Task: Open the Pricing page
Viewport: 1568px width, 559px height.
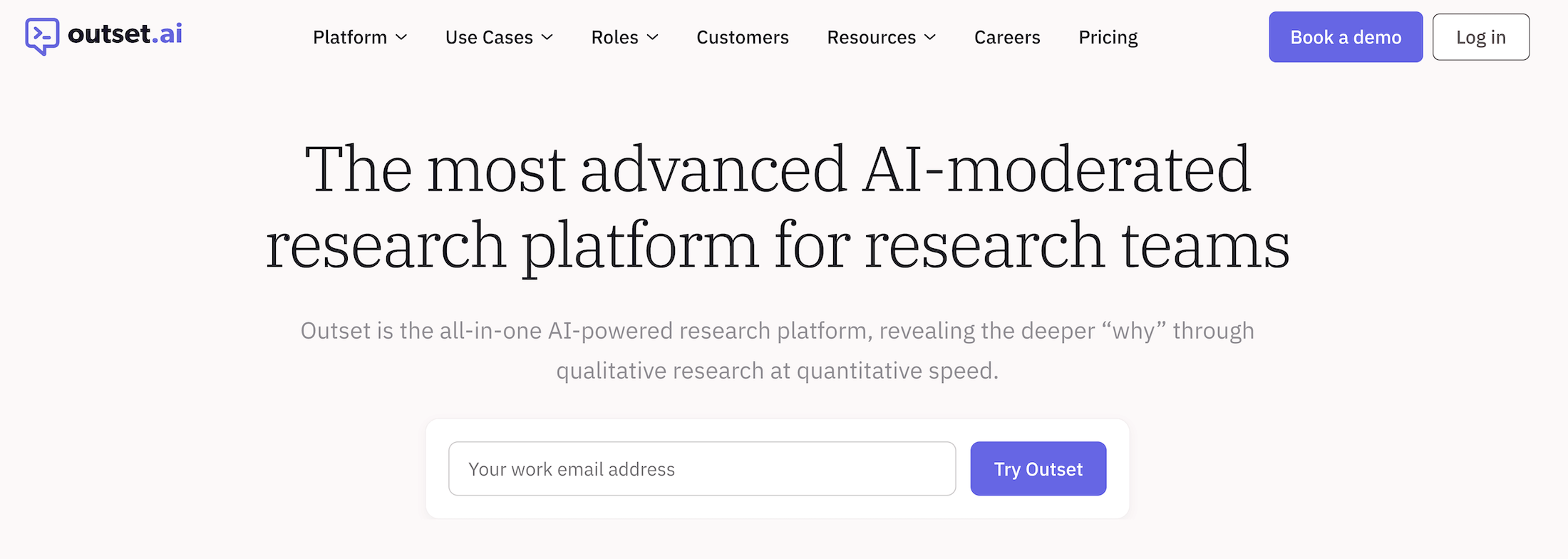Action: [1108, 37]
